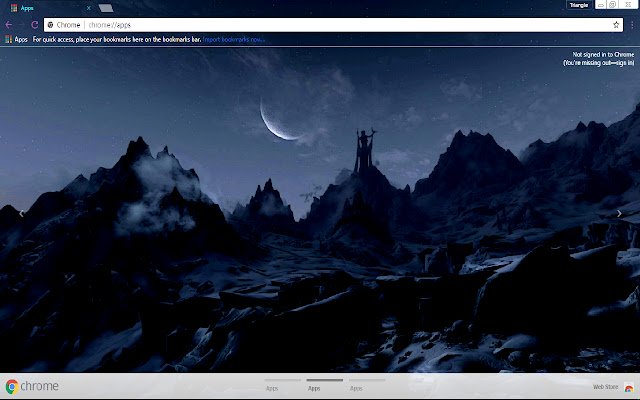This screenshot has width=640, height=400.
Task: Open the Apps shortcut in bookmarks bar
Action: click(16, 39)
